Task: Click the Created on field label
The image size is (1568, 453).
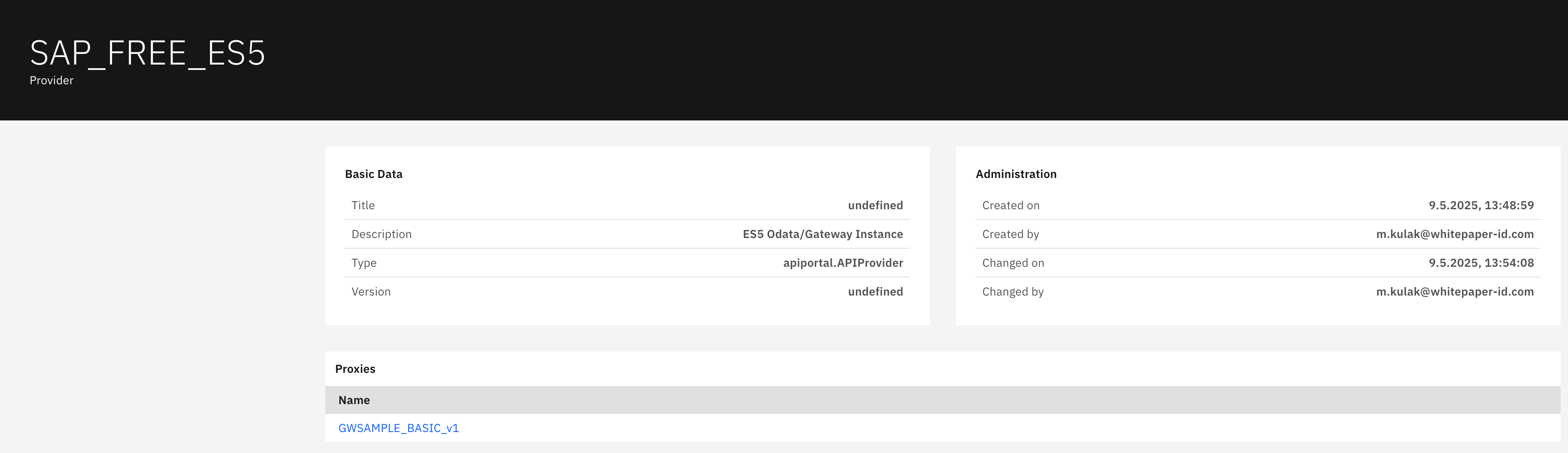Action: click(1010, 206)
